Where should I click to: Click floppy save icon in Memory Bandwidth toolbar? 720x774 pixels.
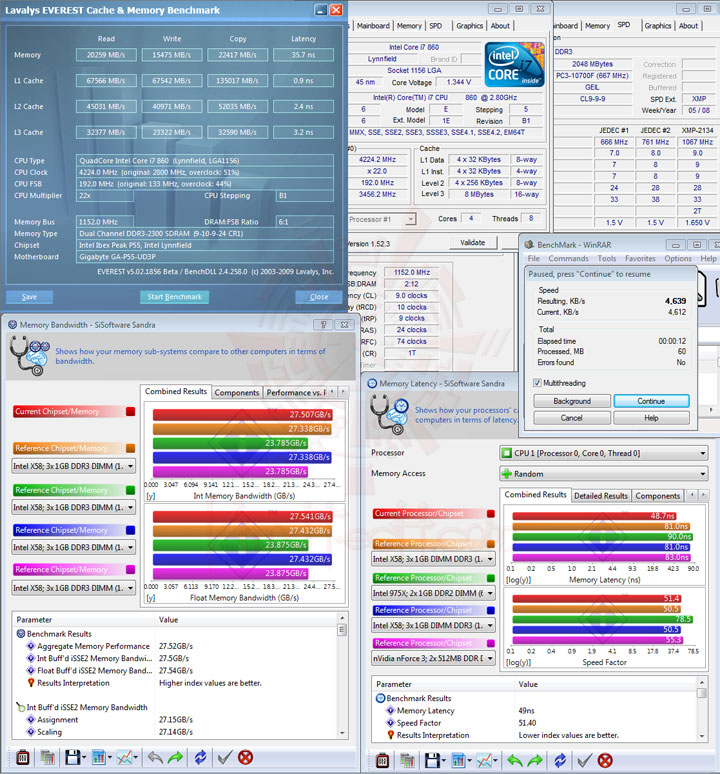(73, 757)
